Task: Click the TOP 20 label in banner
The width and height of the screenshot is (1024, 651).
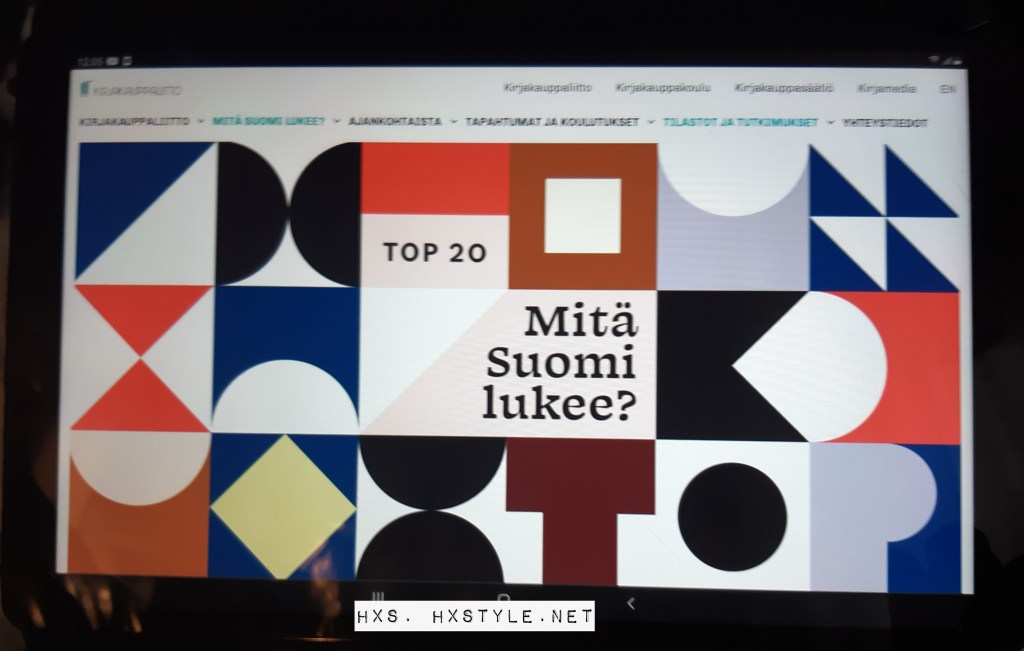Action: 435,253
